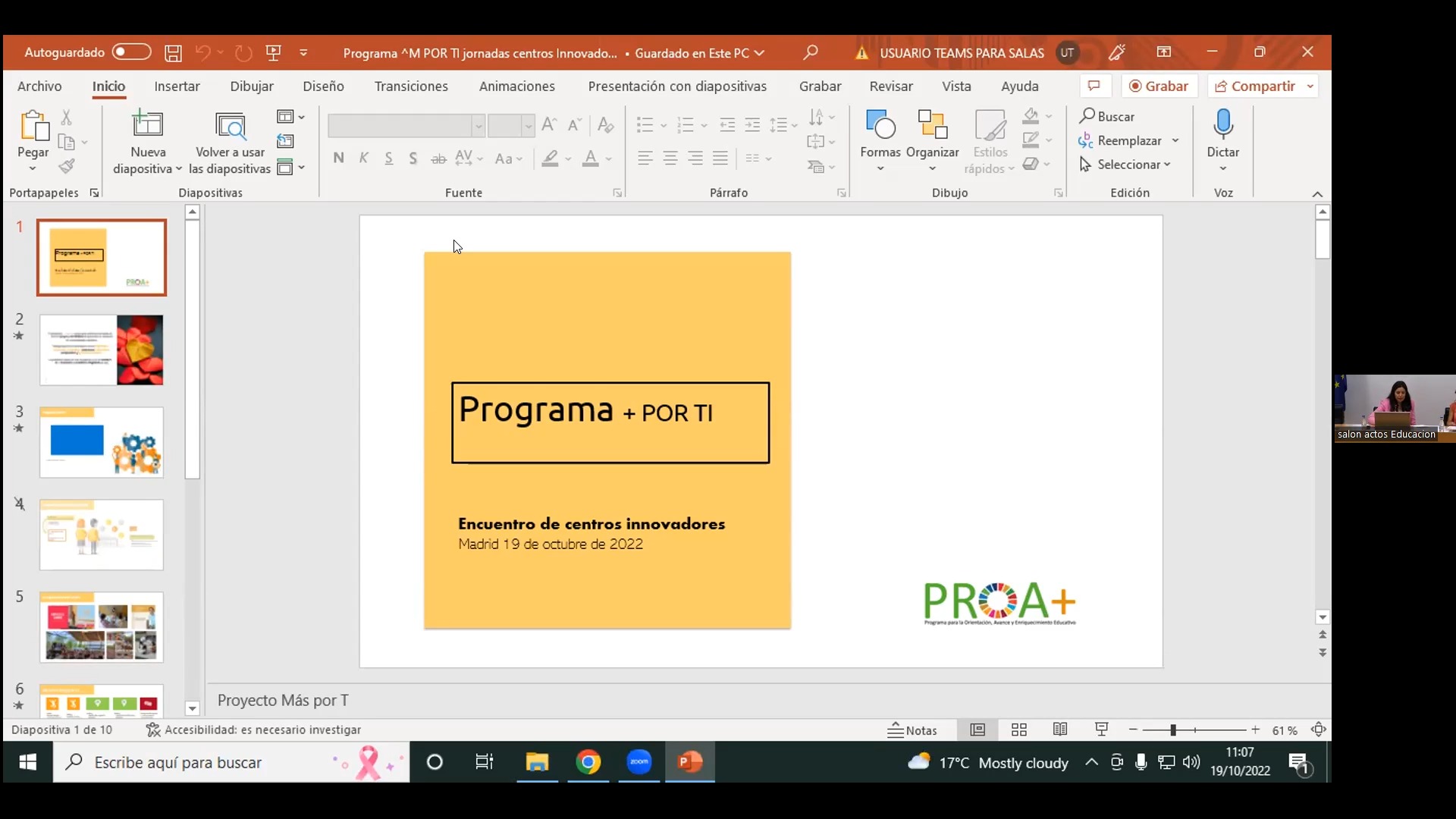Click the Pegar clipboard icon

tap(34, 125)
